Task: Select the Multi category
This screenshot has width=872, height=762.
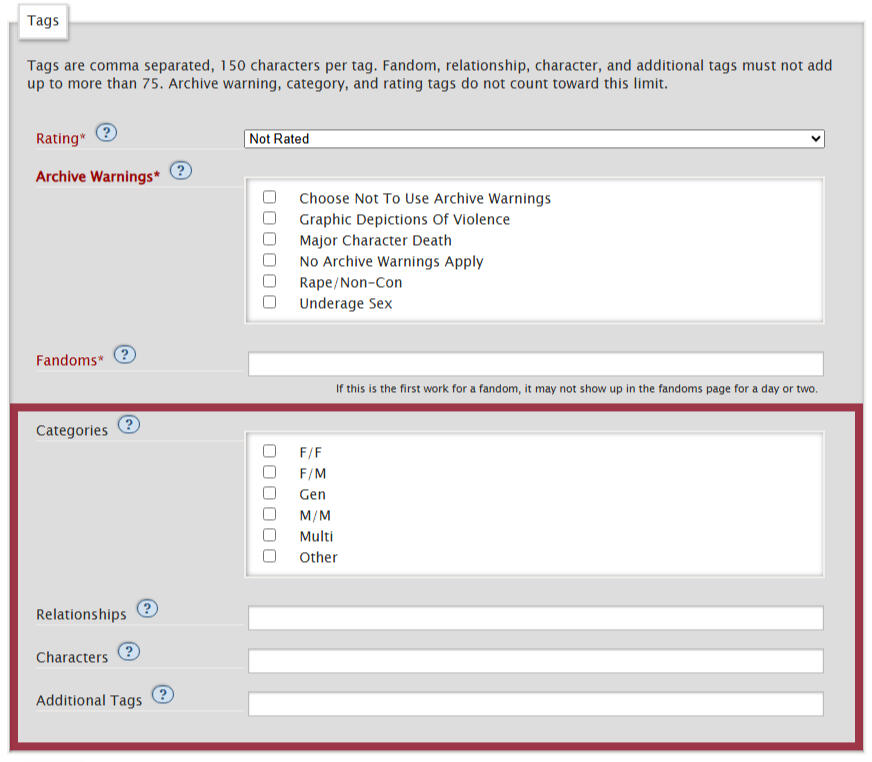Action: click(269, 535)
